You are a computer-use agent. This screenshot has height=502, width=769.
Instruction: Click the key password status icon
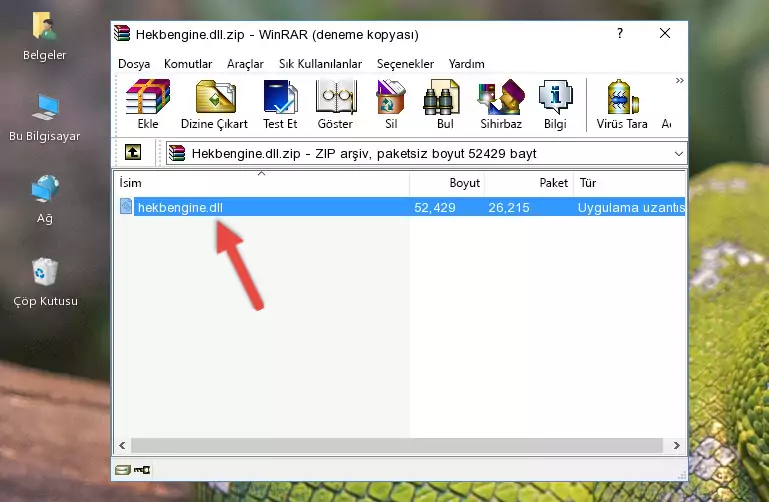142,470
